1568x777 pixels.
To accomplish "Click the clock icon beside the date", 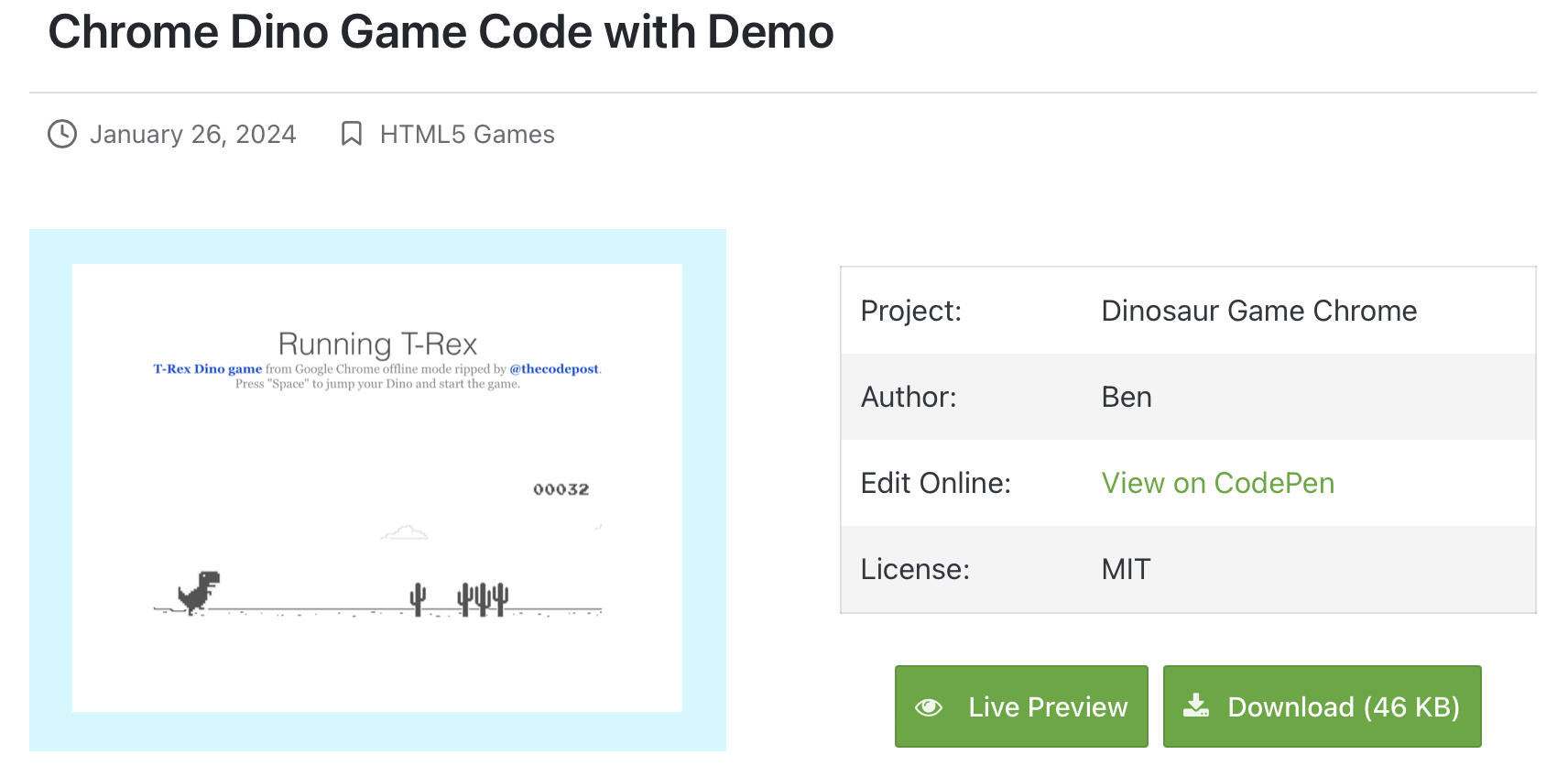I will coord(62,134).
